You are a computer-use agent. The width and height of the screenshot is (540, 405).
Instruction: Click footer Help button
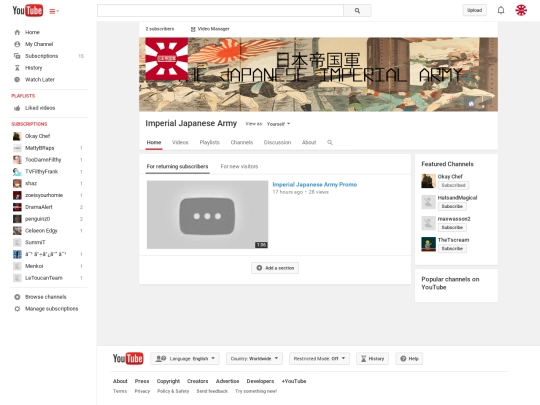click(409, 359)
